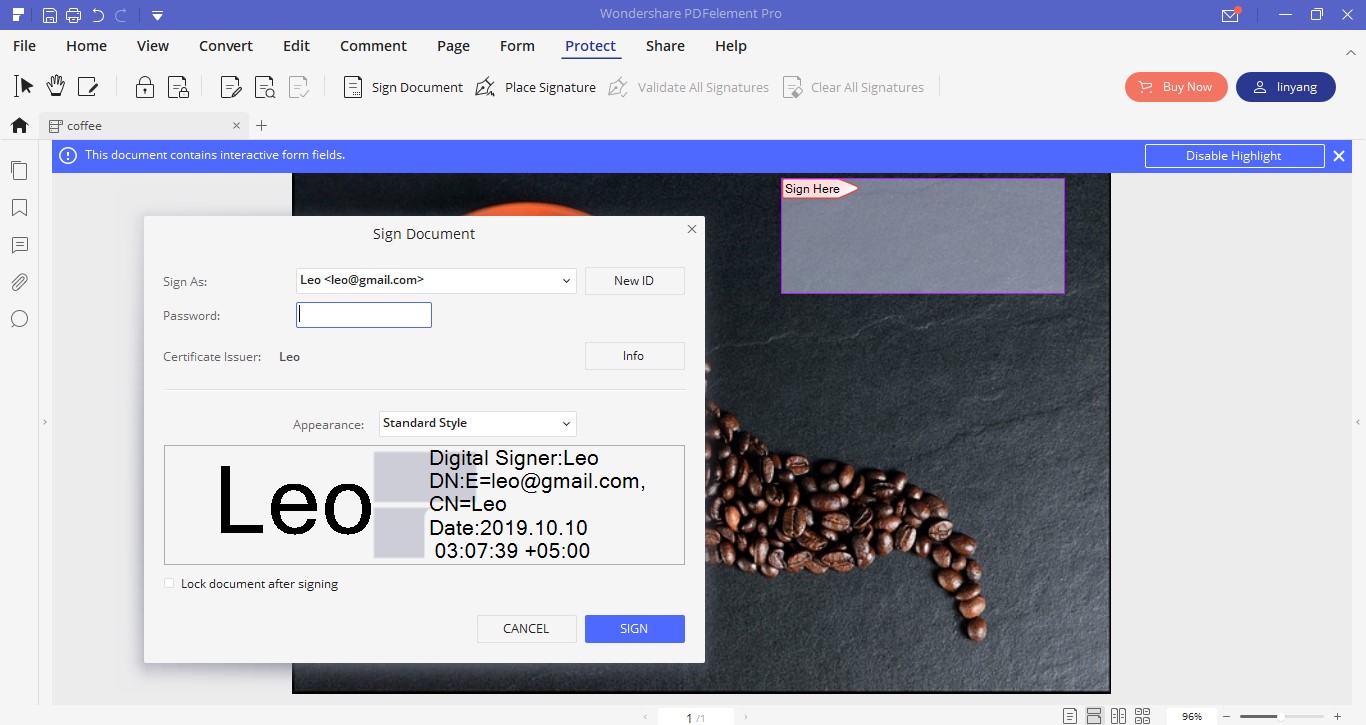Click the Print icon in title bar
This screenshot has height=725, width=1366.
click(73, 15)
